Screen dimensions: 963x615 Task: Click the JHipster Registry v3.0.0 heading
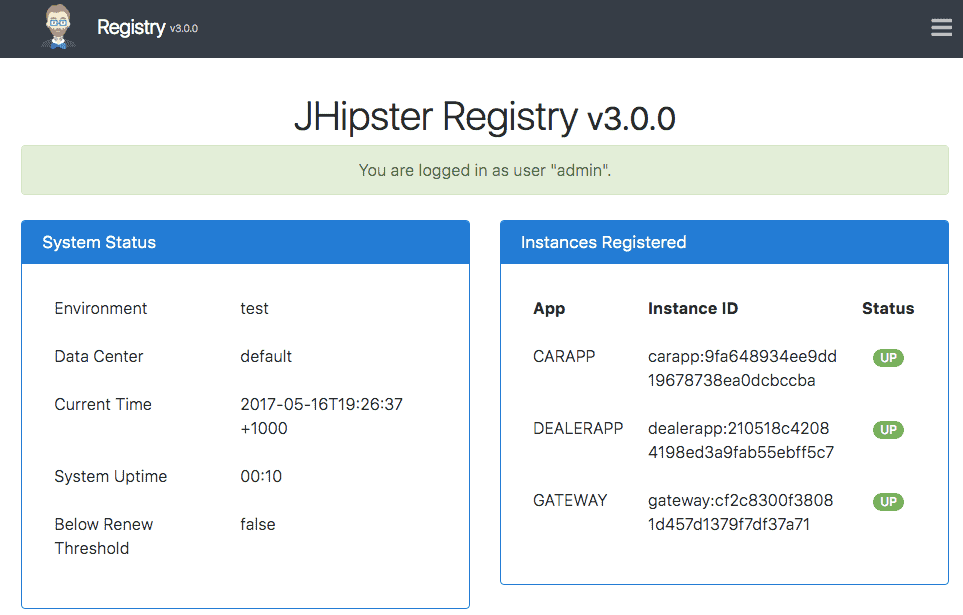pos(485,117)
